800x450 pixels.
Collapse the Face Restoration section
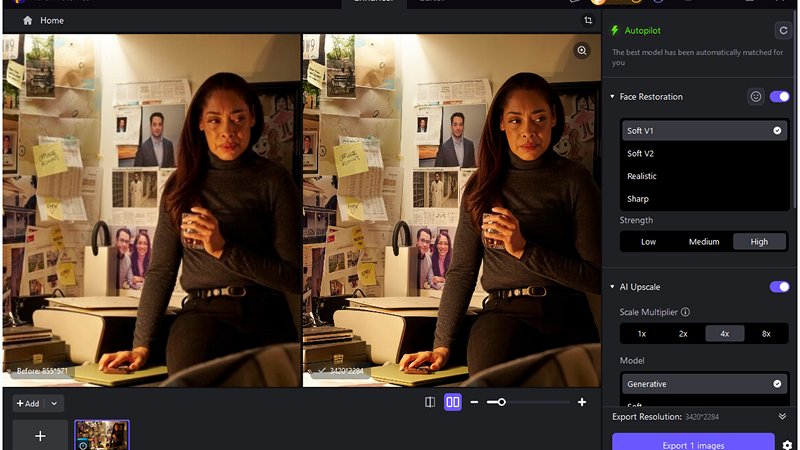click(x=612, y=96)
